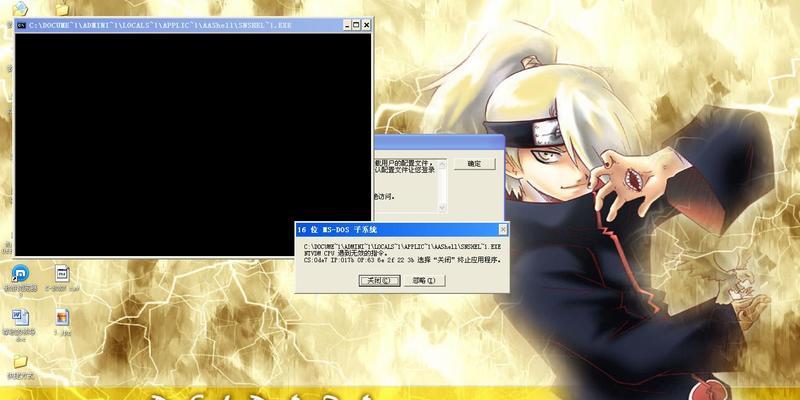This screenshot has width=800, height=400.
Task: Click the NTVDM CPU error message line
Action: [346, 253]
